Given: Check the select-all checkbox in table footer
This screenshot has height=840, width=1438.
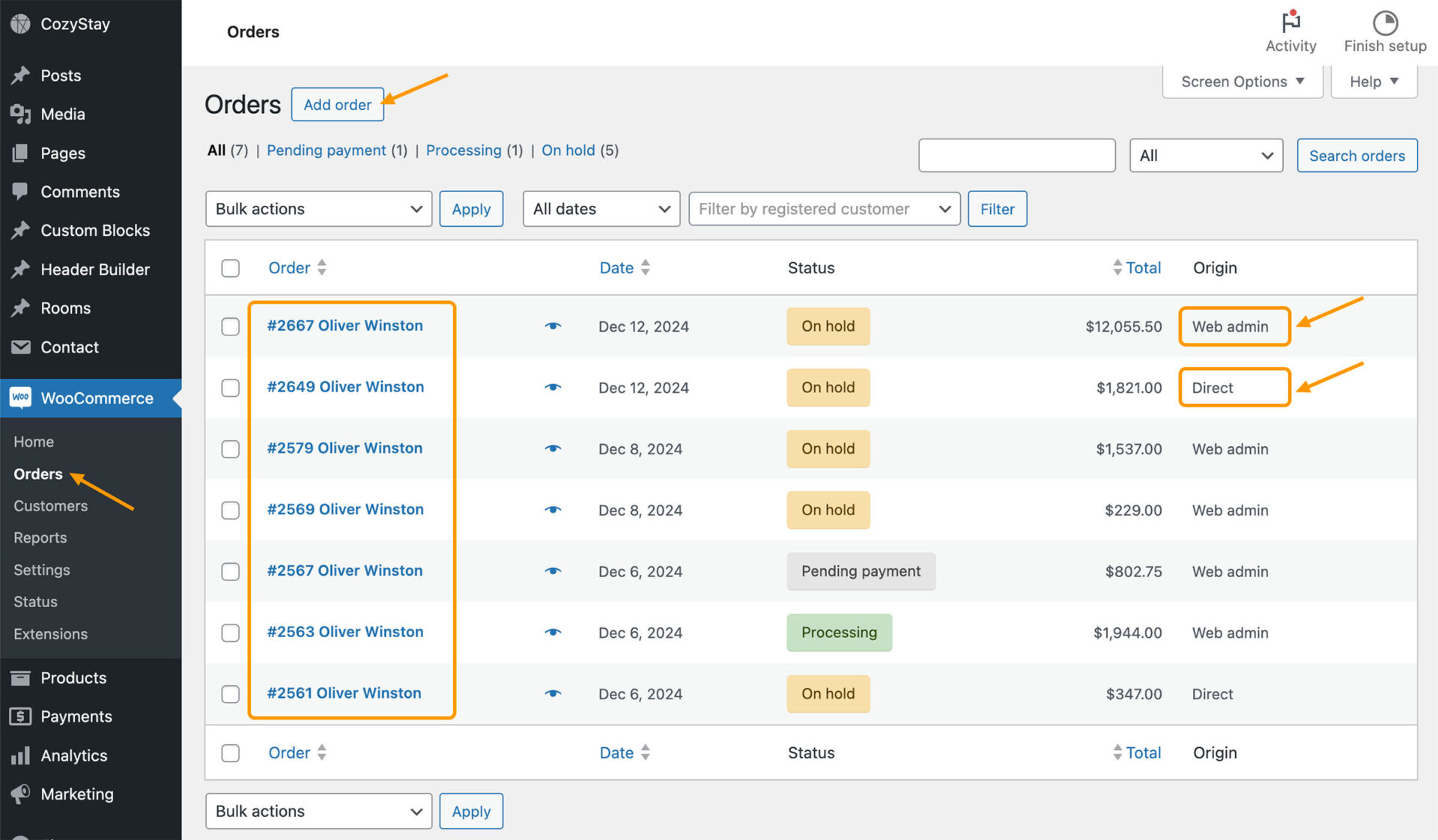Looking at the screenshot, I should pos(231,753).
